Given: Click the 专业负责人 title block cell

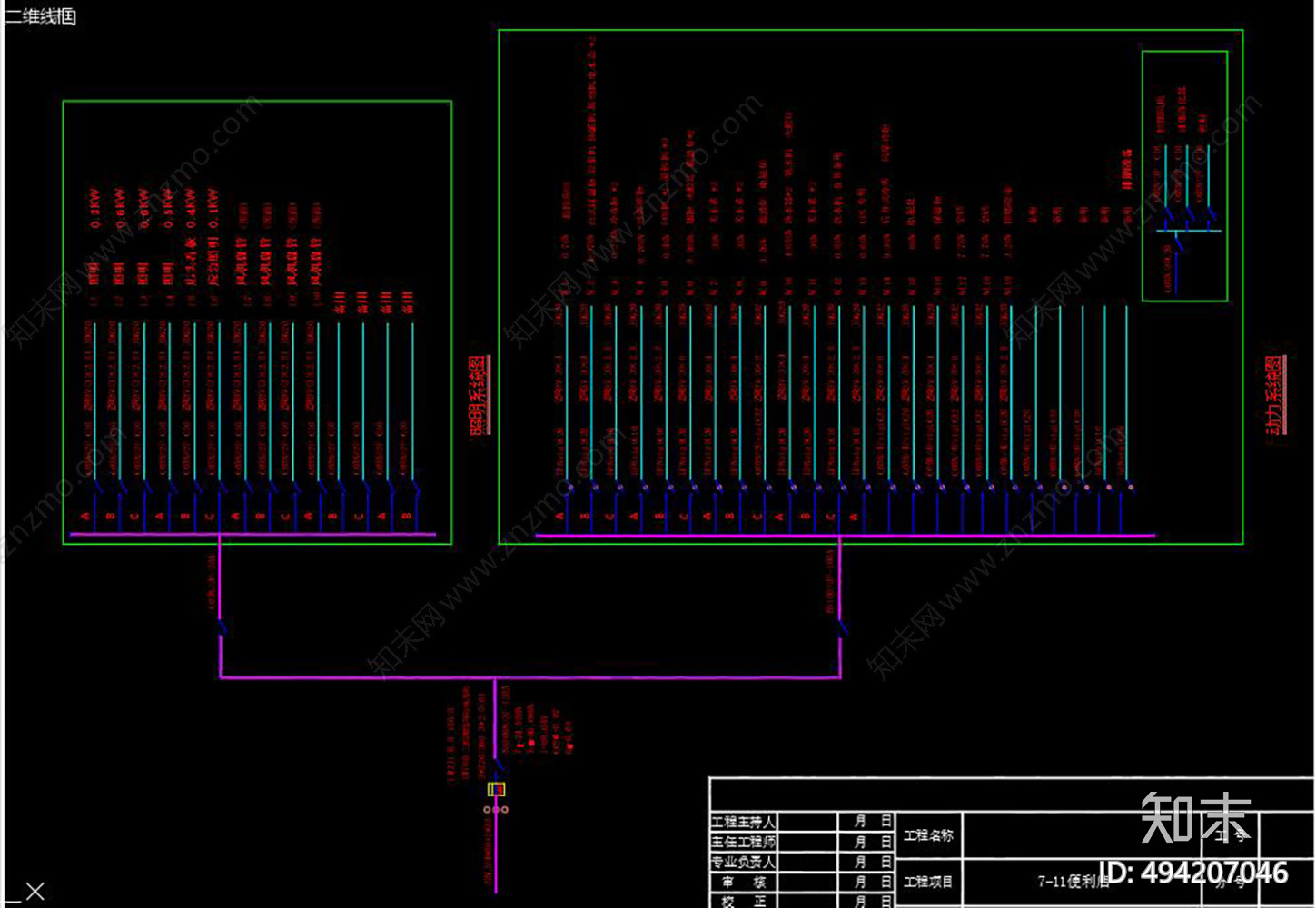Looking at the screenshot, I should coord(743,862).
